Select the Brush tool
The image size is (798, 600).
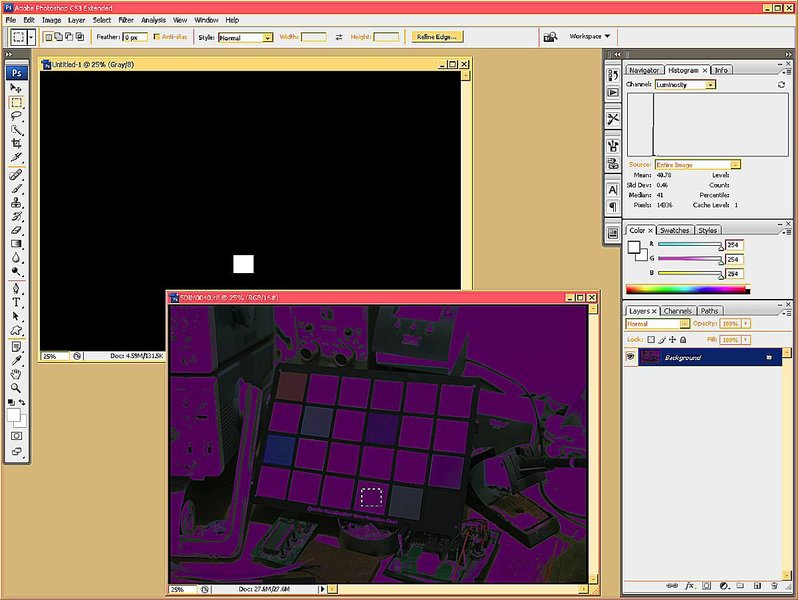point(17,188)
